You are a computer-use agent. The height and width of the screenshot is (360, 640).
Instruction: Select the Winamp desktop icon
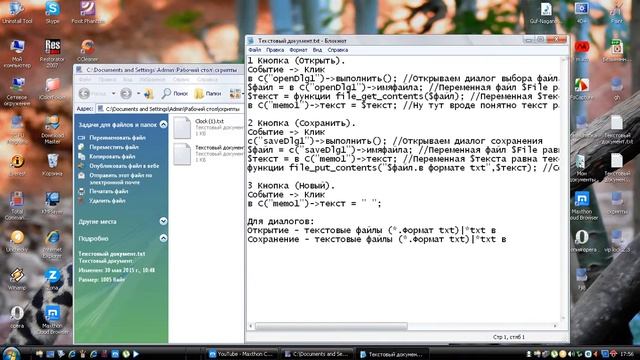click(17, 278)
